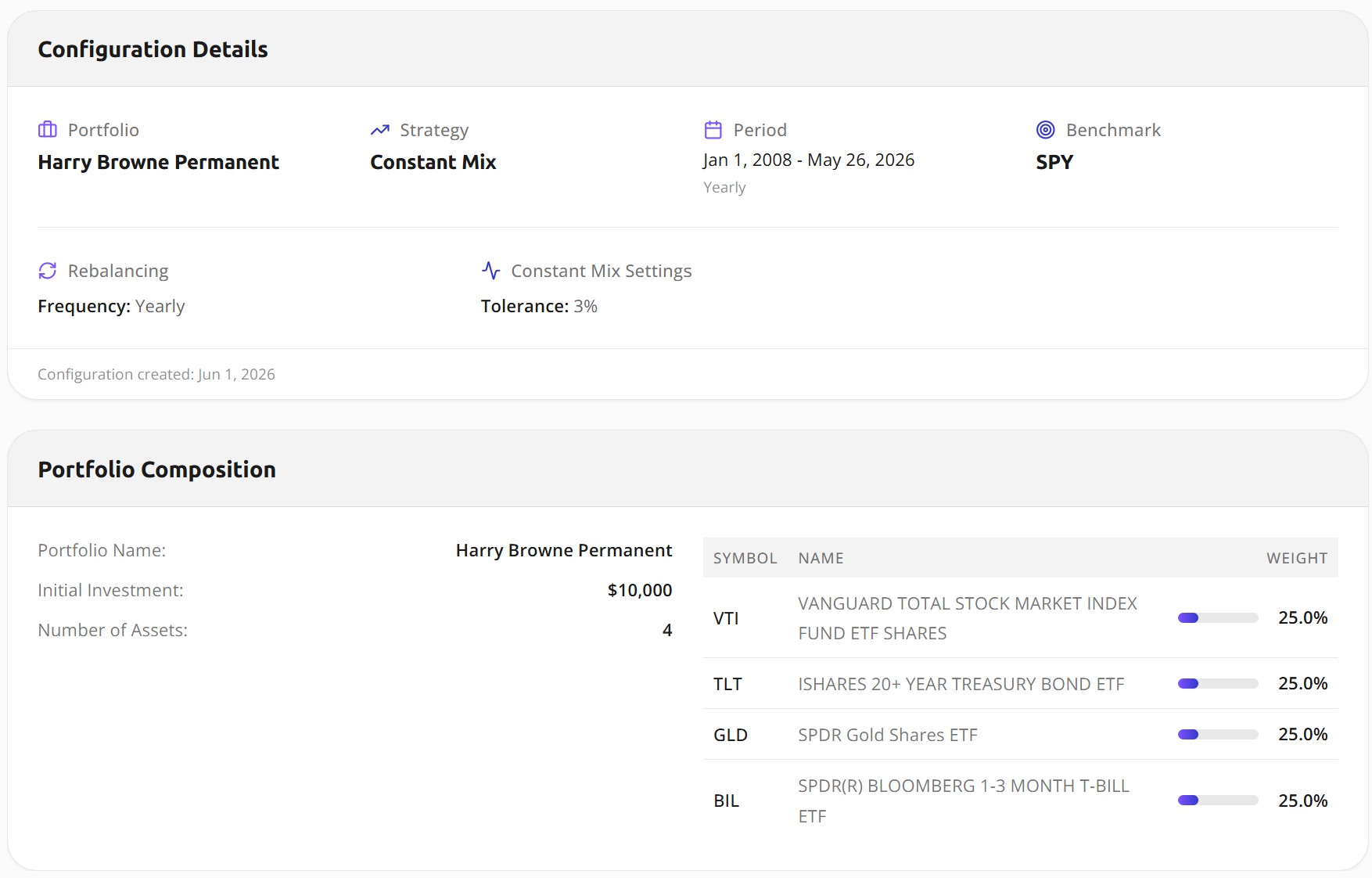Click the BIL weight progress bar
Screen dimensions: 1372x878
click(x=1218, y=801)
